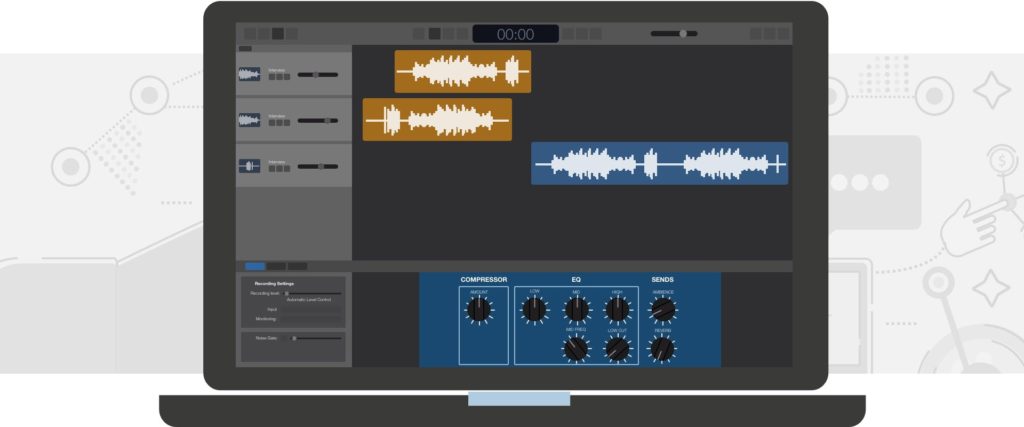The image size is (1024, 427).
Task: Click the EQ Mid Freq knob
Action: pyautogui.click(x=576, y=348)
